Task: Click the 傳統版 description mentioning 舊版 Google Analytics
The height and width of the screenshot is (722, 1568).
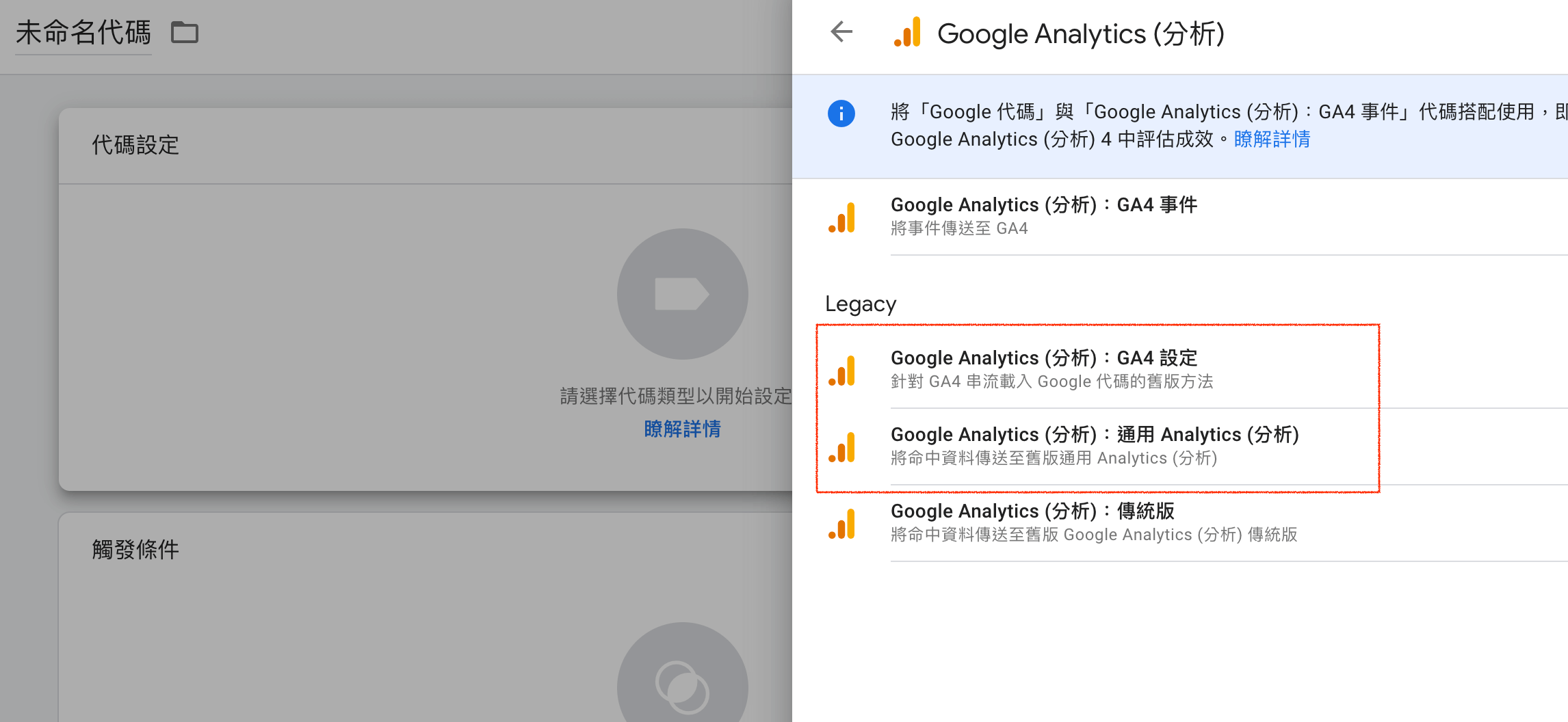Action: pos(1094,535)
